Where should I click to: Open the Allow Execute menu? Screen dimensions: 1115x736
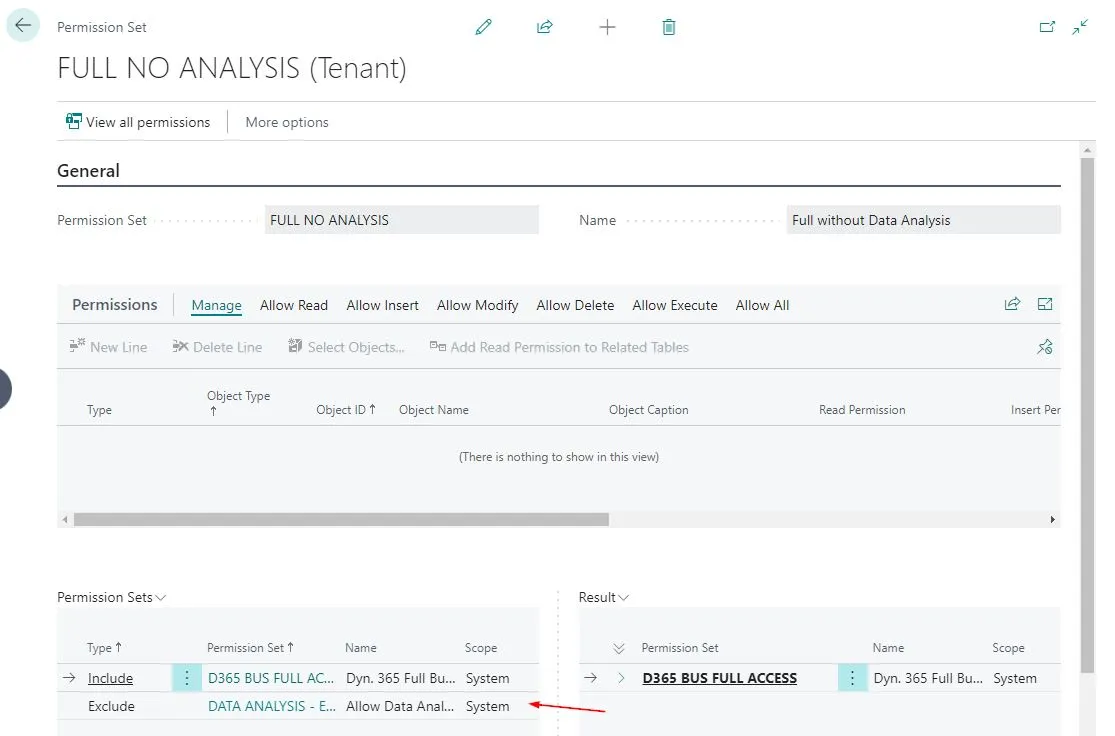tap(674, 305)
